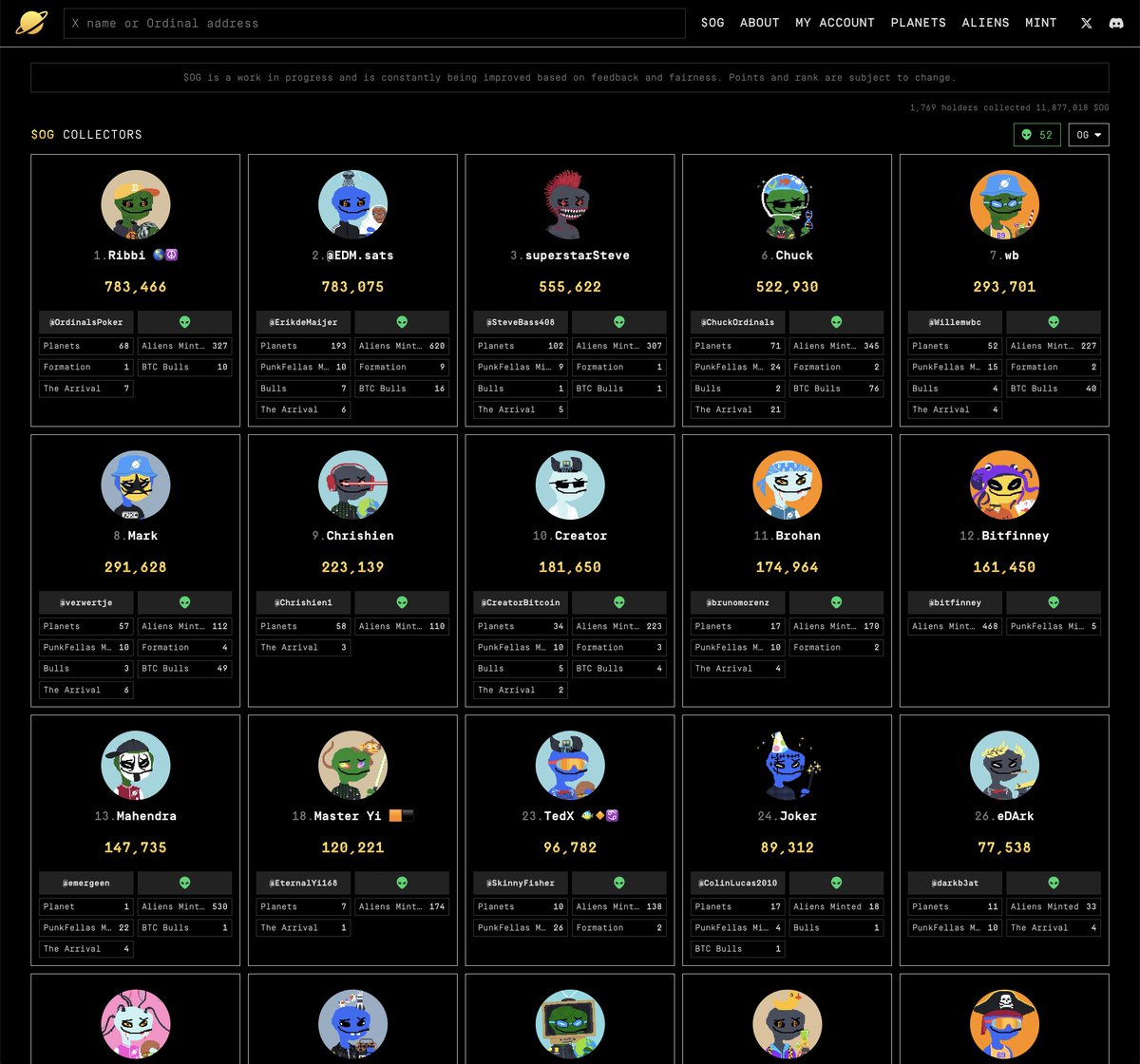Click Chuck's BTC Bulls 76 stat

point(836,388)
